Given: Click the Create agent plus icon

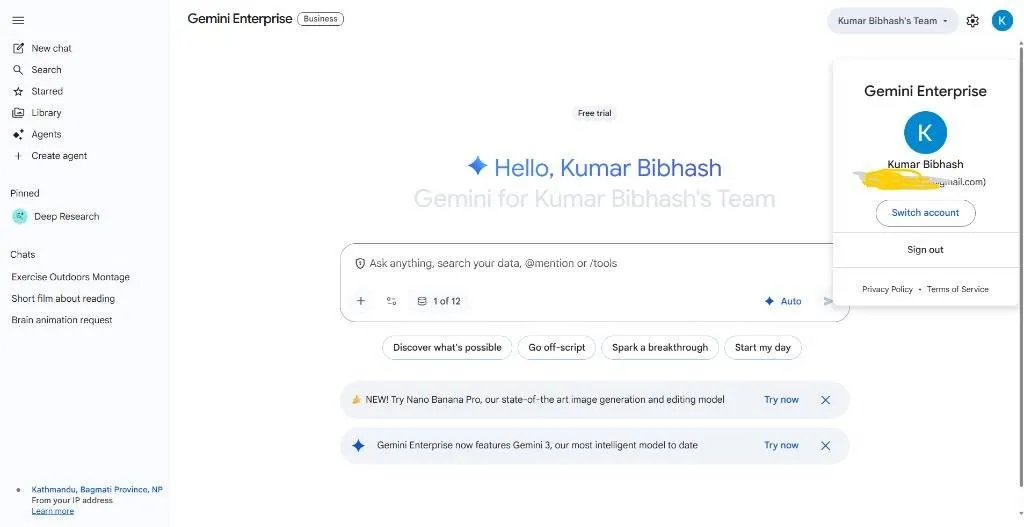Looking at the screenshot, I should [x=18, y=156].
